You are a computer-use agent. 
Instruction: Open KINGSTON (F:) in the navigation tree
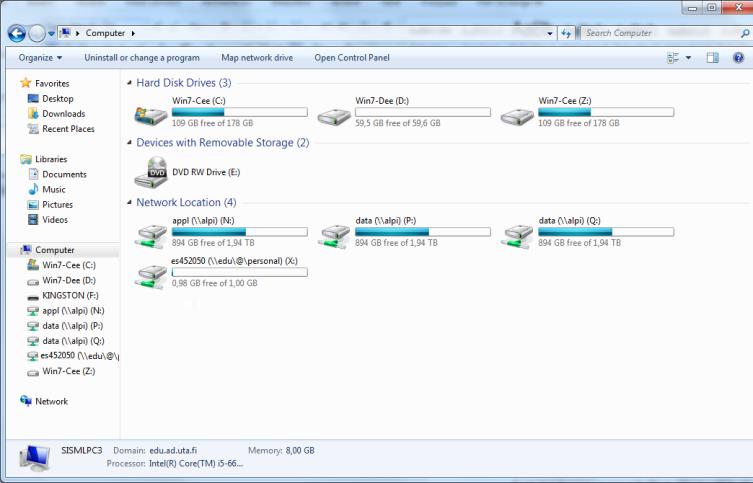point(70,295)
